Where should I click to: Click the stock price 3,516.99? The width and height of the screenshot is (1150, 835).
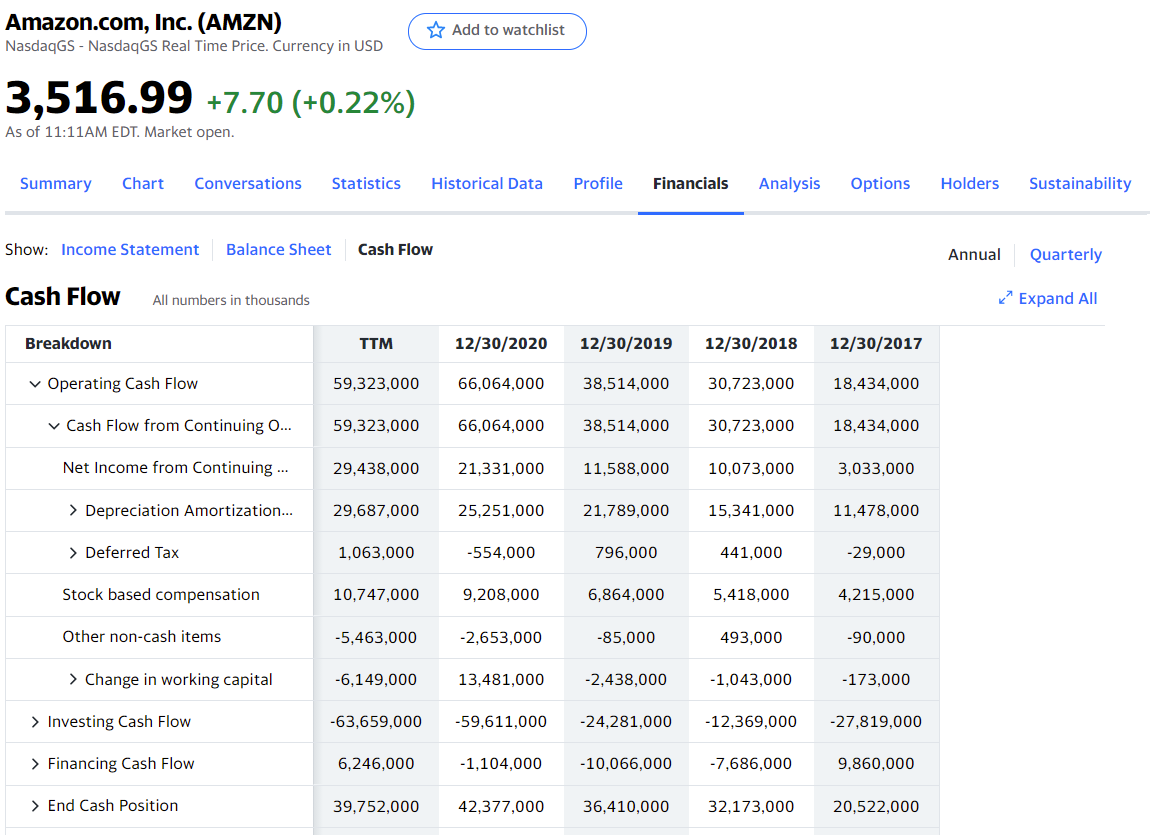pyautogui.click(x=99, y=98)
